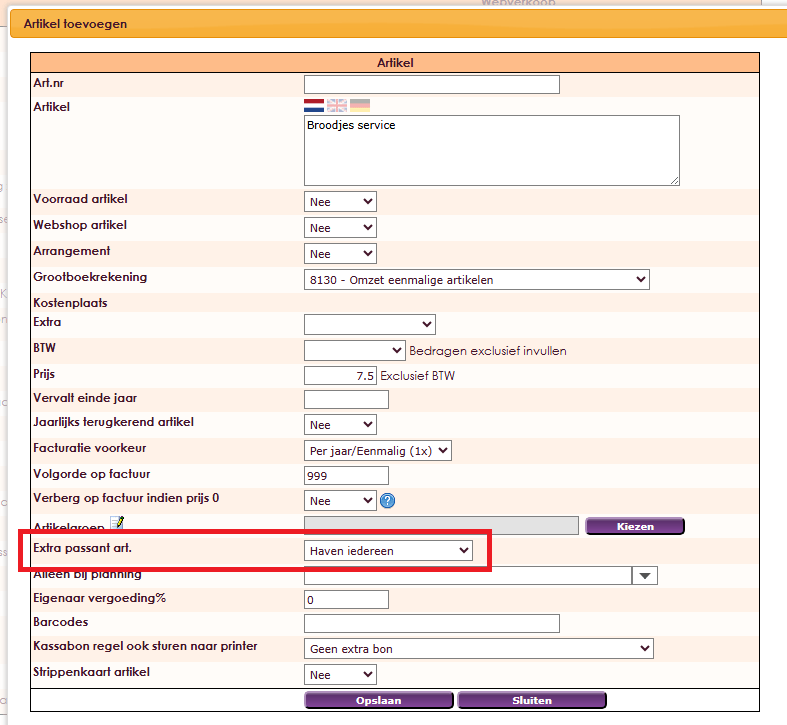Select the English flag language icon

click(x=337, y=105)
